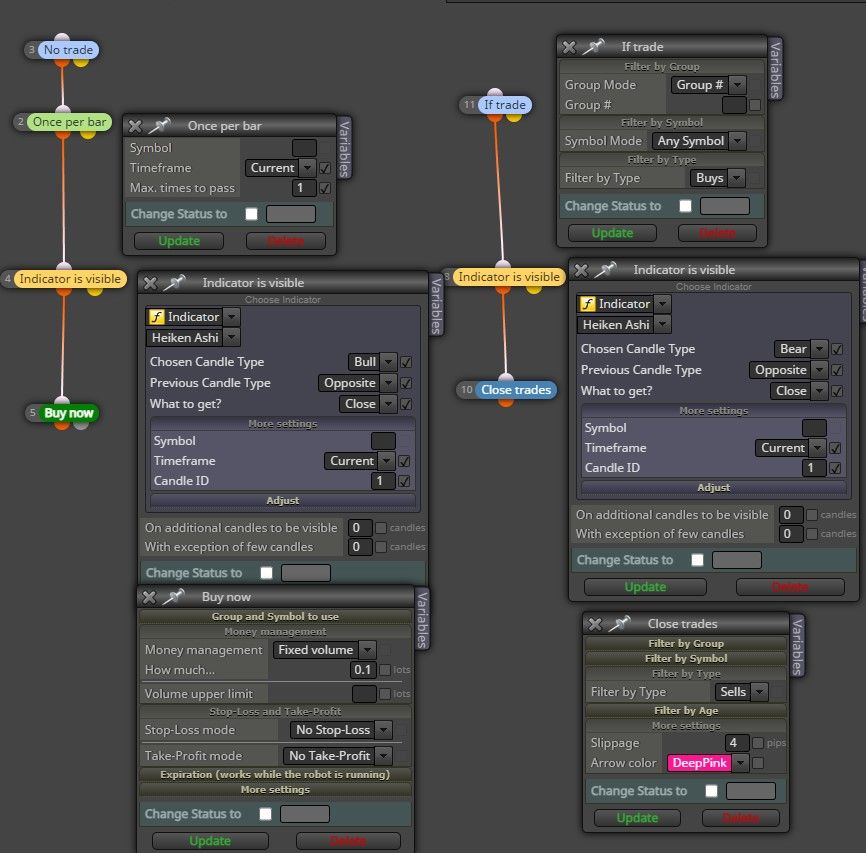Open Group Mode dropdown

[709, 85]
